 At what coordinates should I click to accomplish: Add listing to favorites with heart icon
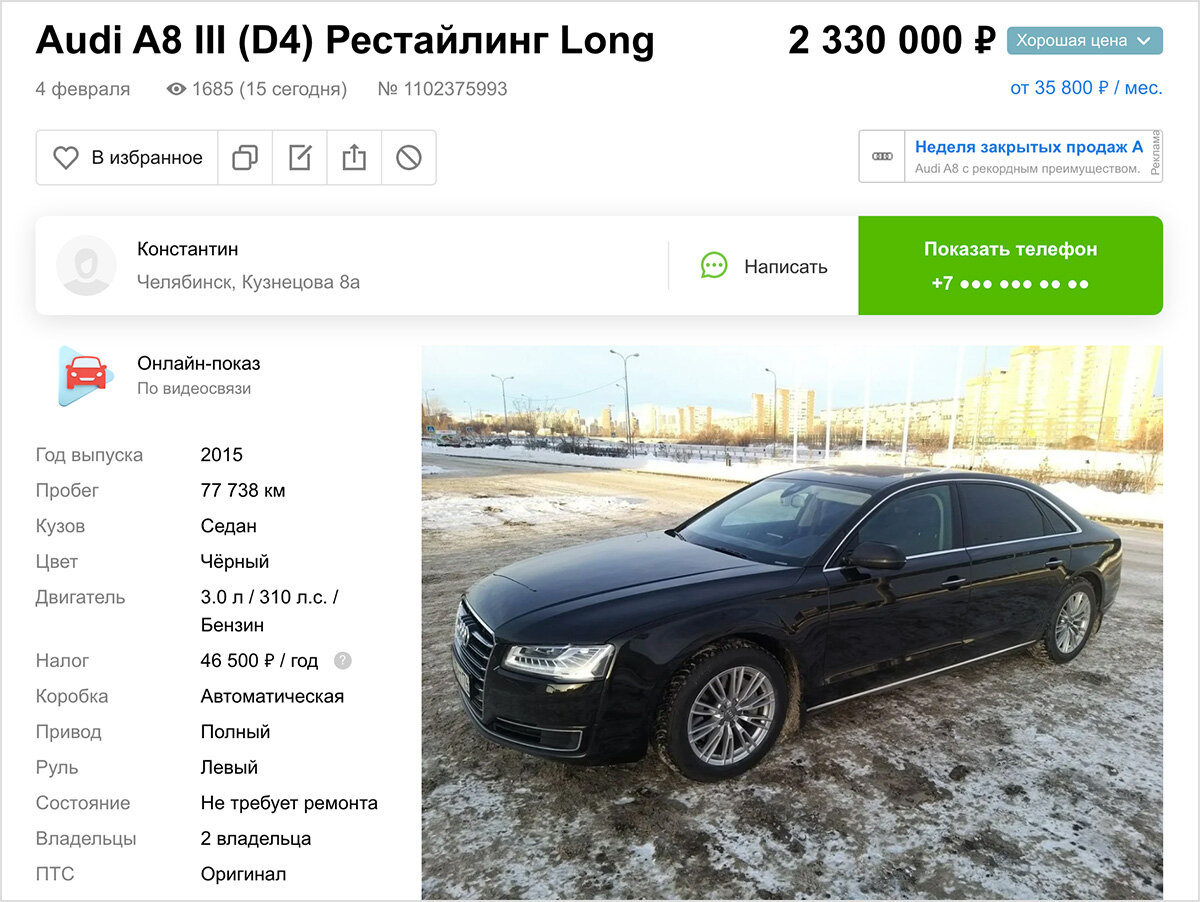tap(66, 158)
